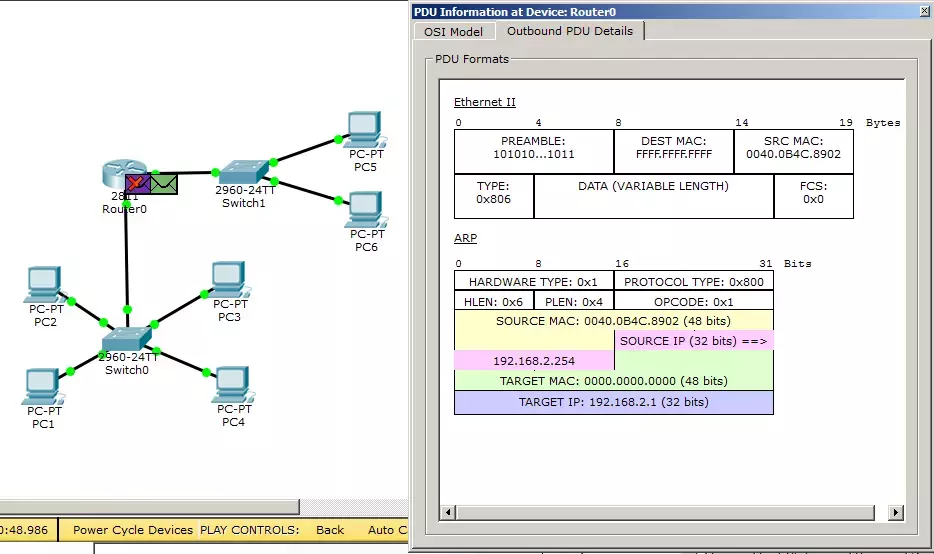Open the failed purple PDU envelope with red X
This screenshot has width=934, height=554.
tap(138, 183)
